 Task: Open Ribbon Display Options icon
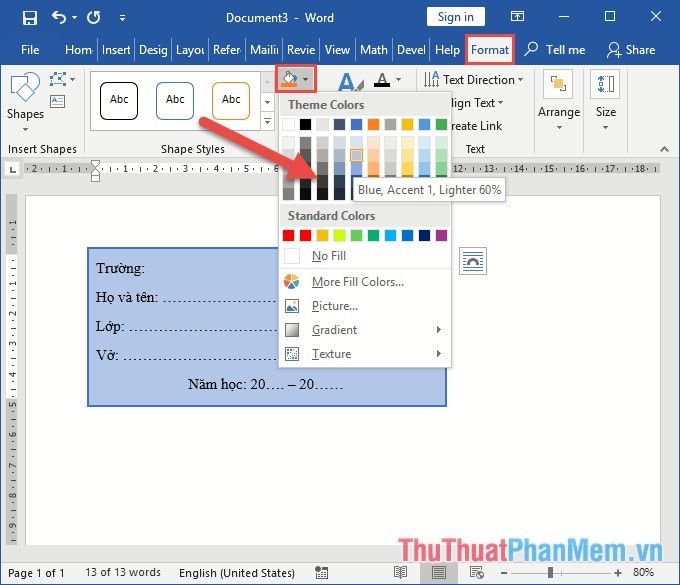point(517,16)
